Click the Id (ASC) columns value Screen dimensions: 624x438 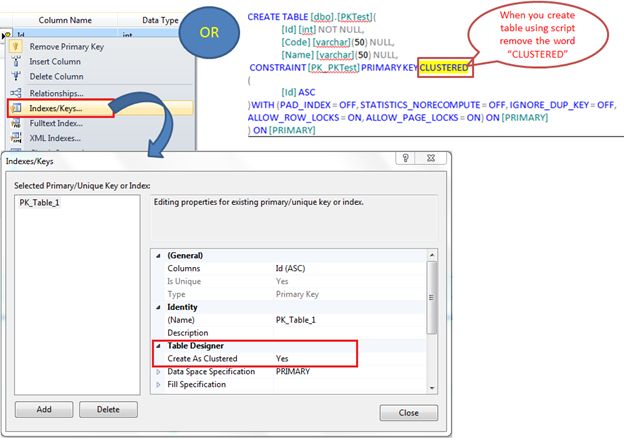coord(290,269)
